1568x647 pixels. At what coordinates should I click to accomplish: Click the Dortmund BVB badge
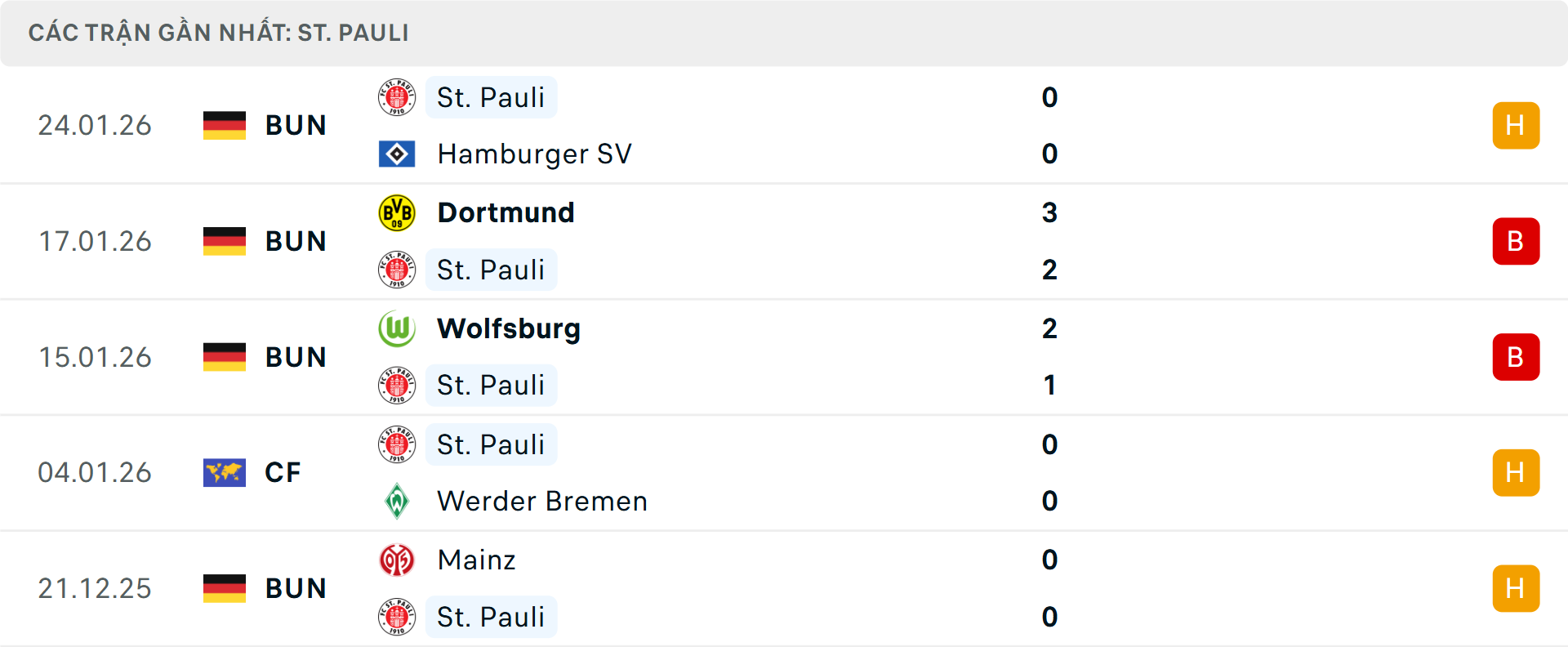pyautogui.click(x=398, y=212)
